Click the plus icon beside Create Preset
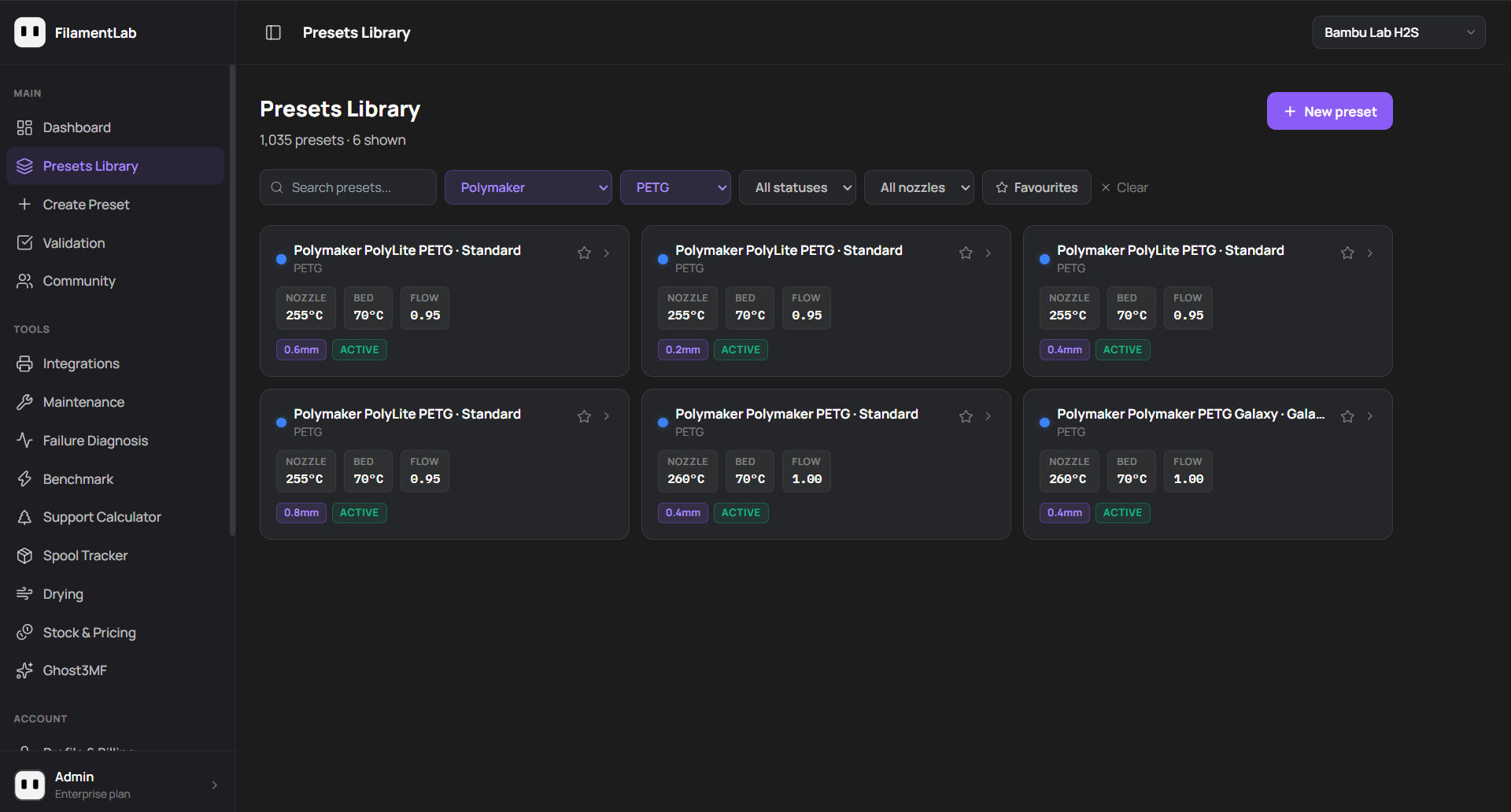Viewport: 1511px width, 812px height. (x=24, y=205)
